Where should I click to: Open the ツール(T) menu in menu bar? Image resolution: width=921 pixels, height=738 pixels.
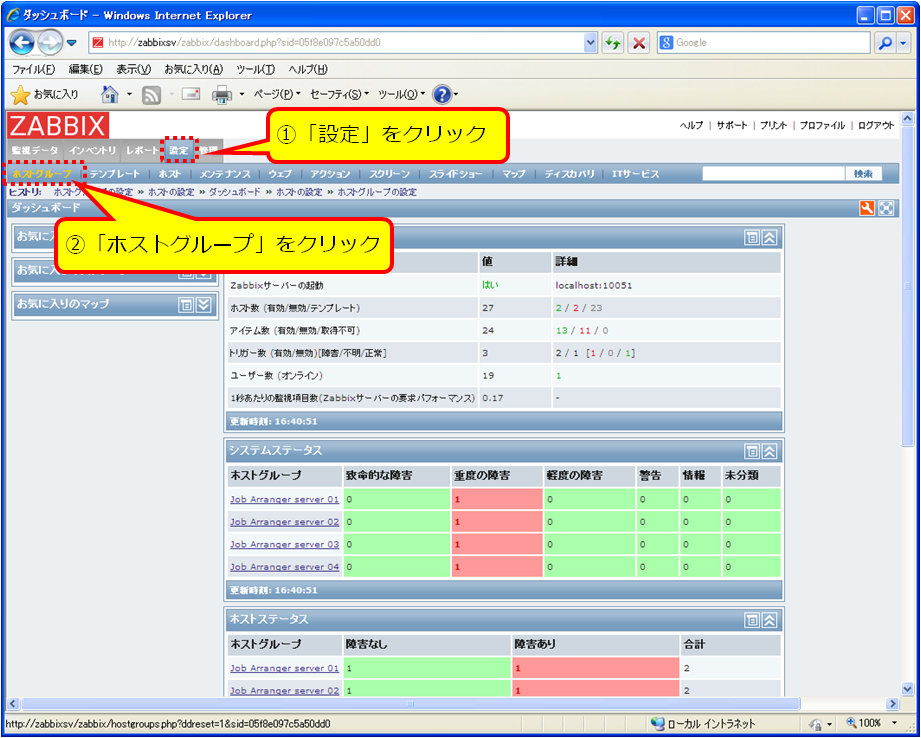pyautogui.click(x=256, y=69)
